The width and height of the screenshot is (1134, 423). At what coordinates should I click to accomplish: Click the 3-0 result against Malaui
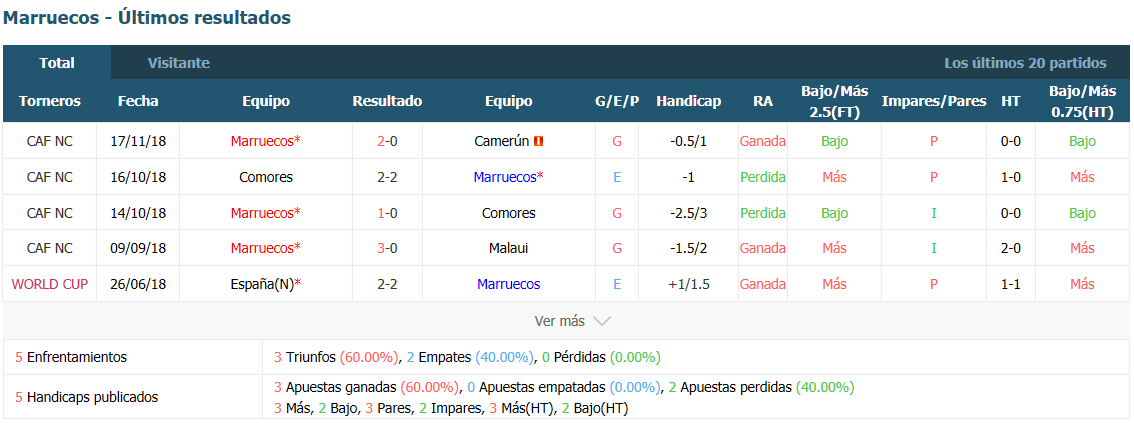pos(387,248)
